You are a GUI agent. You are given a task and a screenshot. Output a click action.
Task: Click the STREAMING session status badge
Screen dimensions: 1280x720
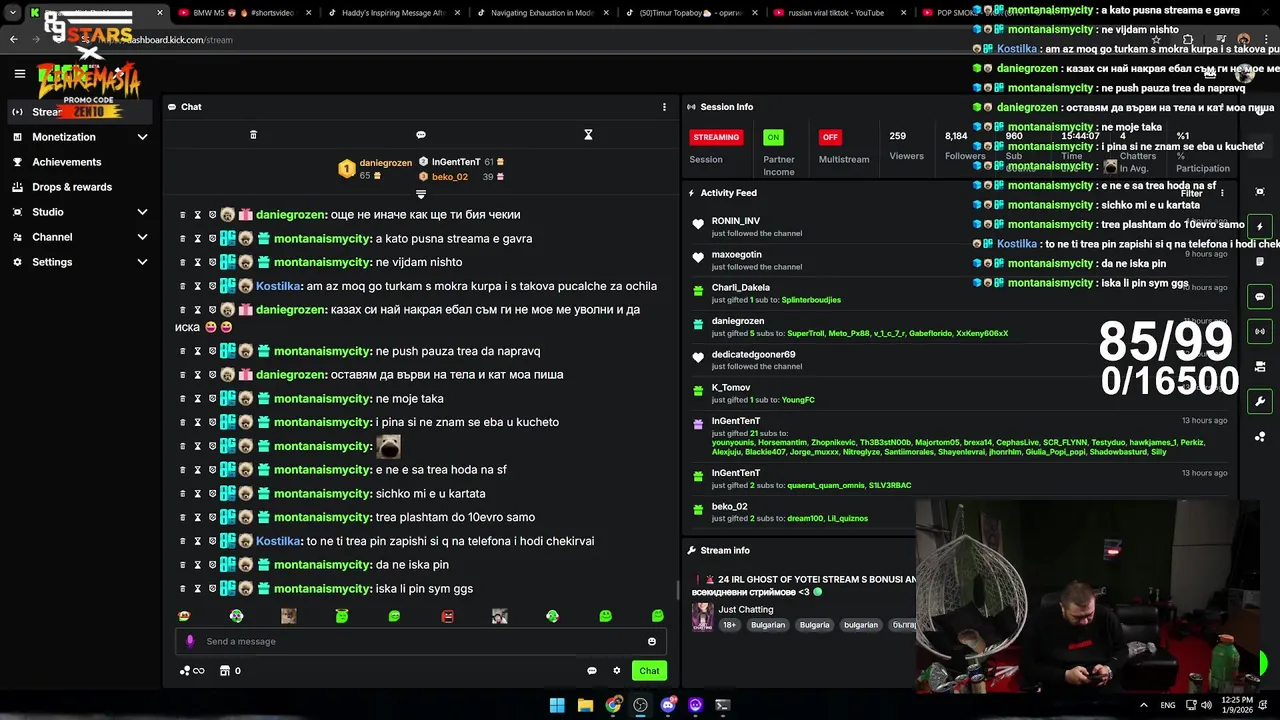716,137
